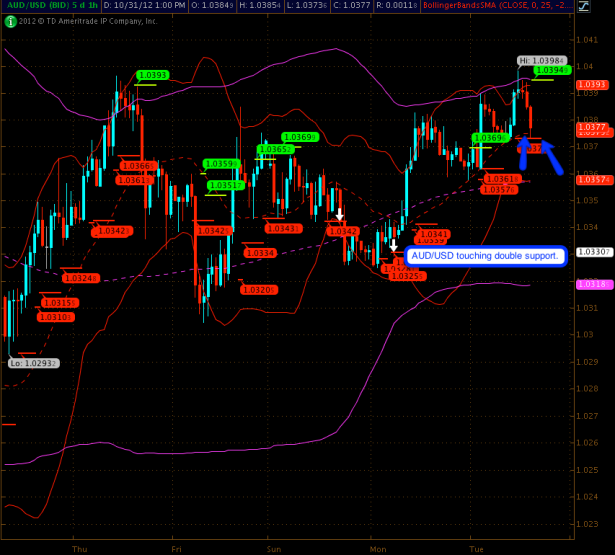Screen dimensions: 615x555
Task: Click the green 1.0359 price bubble
Action: [x=218, y=164]
